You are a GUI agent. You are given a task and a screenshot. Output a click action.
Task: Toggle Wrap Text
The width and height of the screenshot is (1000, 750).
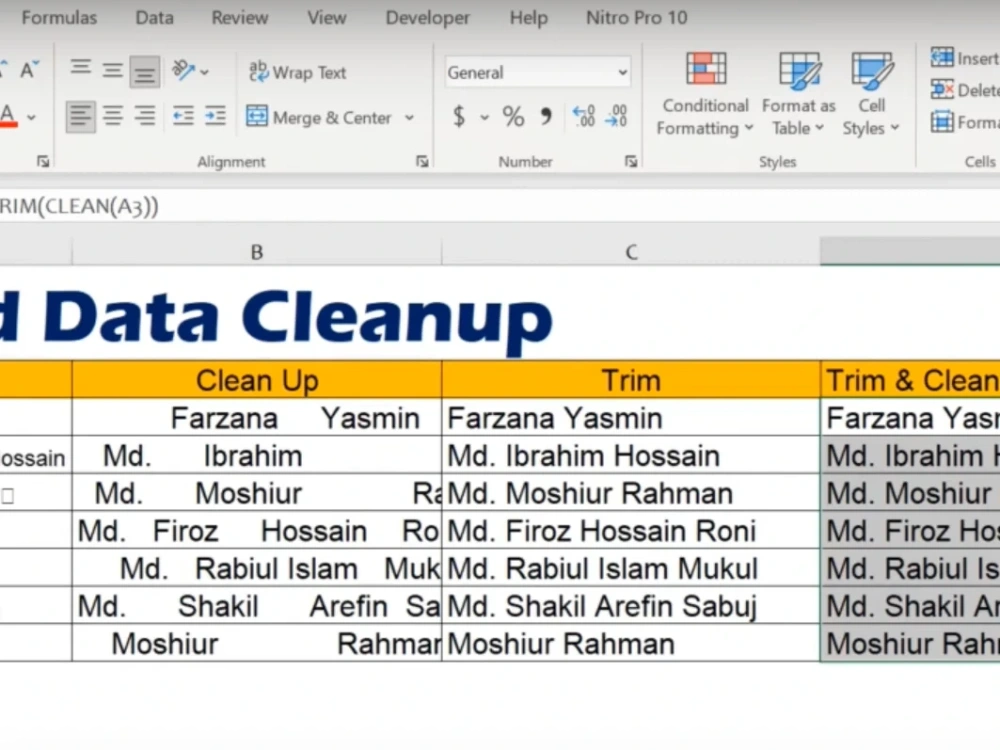point(297,72)
